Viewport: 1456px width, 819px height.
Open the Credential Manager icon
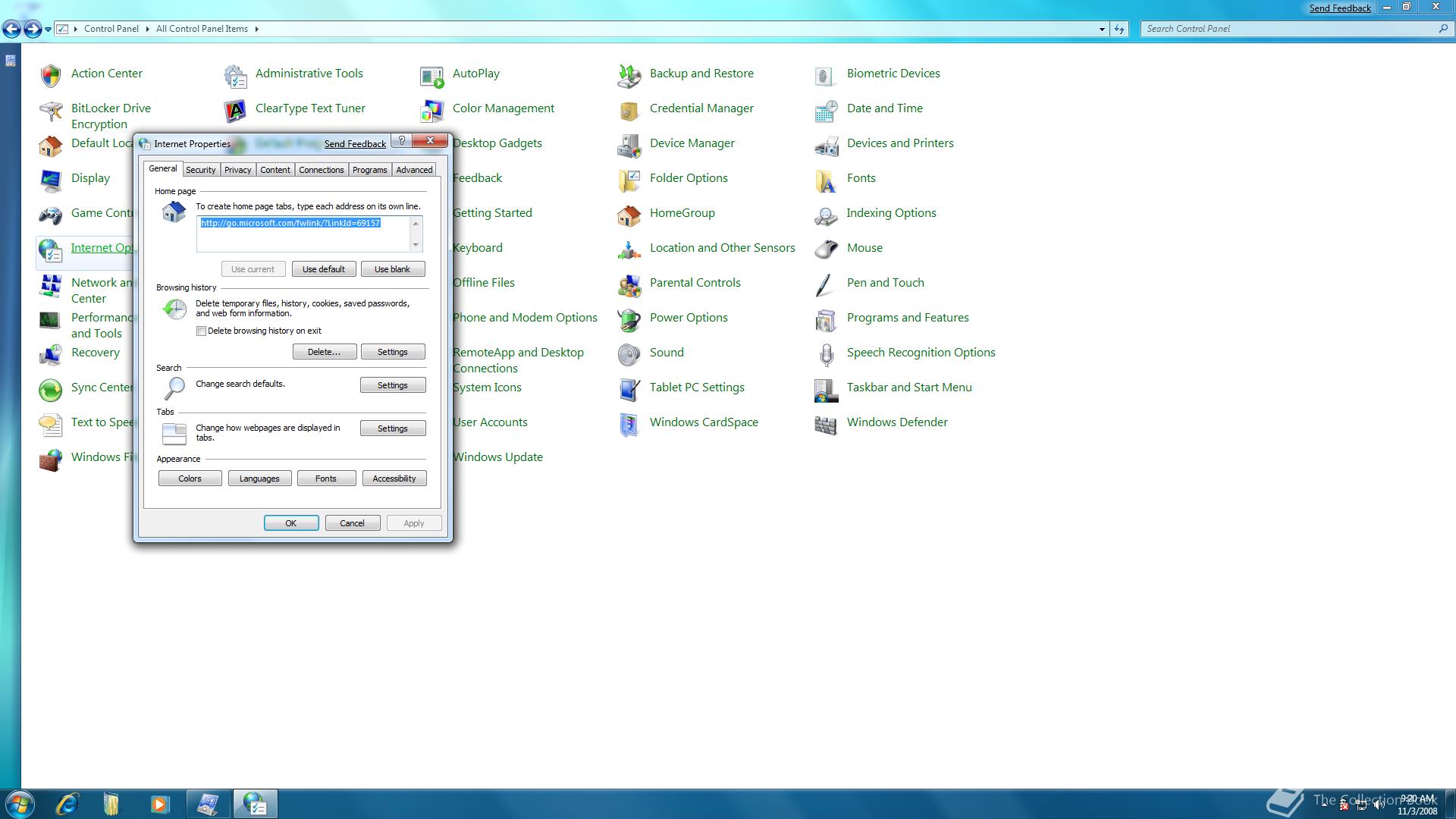629,111
